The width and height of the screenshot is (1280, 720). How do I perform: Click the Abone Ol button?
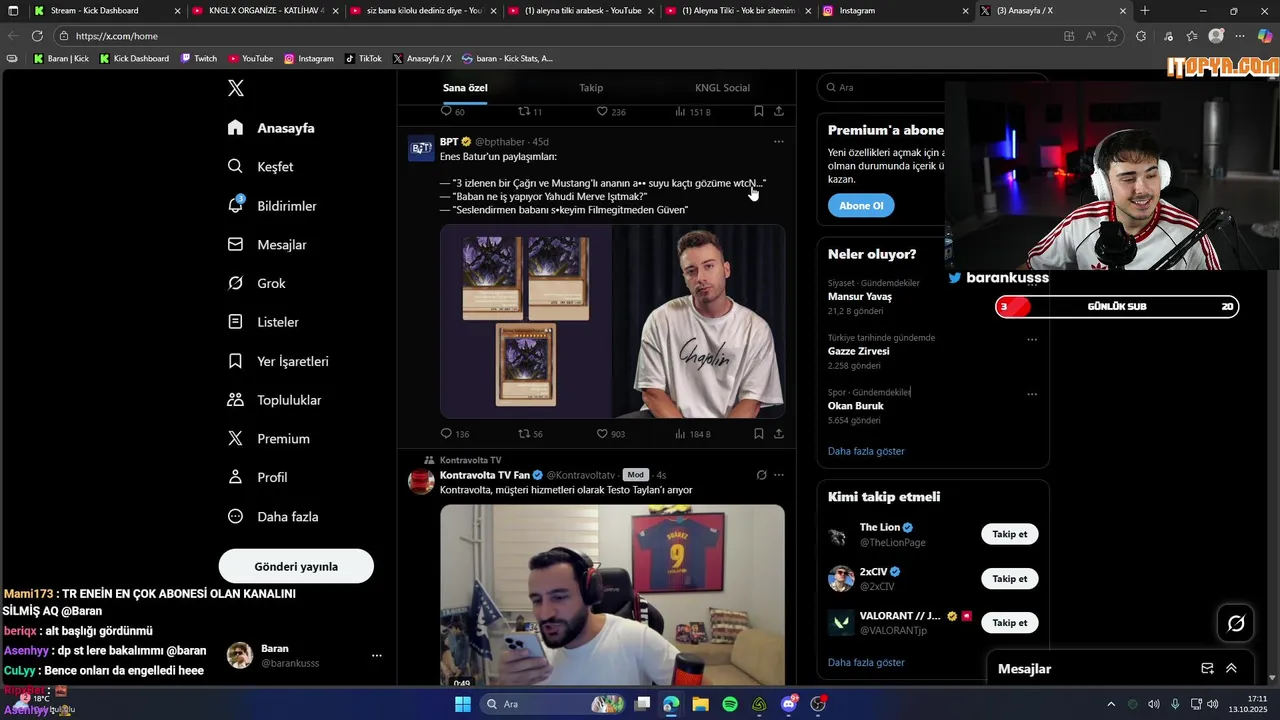pyautogui.click(x=861, y=206)
